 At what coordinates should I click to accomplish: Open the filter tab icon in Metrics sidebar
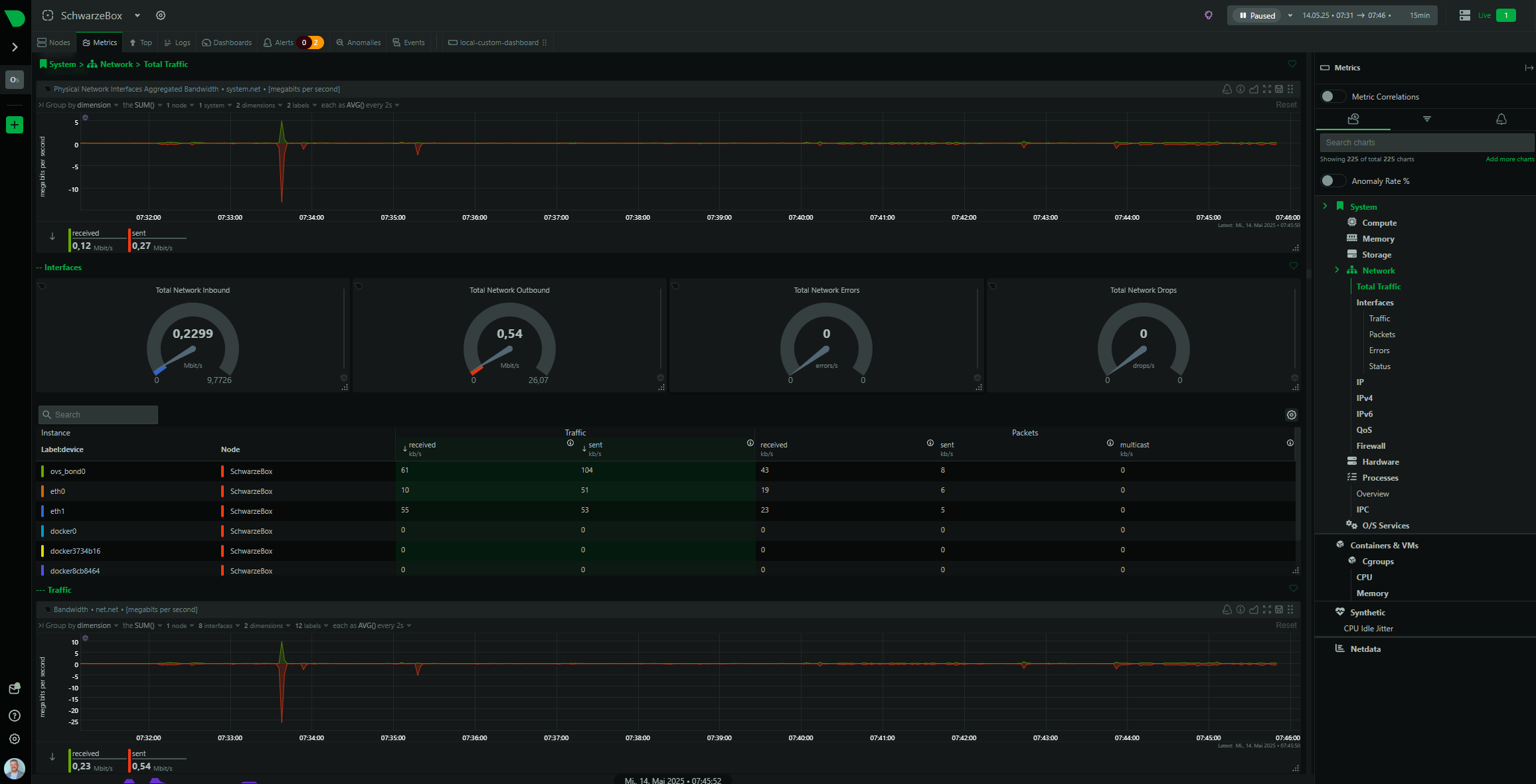point(1426,119)
